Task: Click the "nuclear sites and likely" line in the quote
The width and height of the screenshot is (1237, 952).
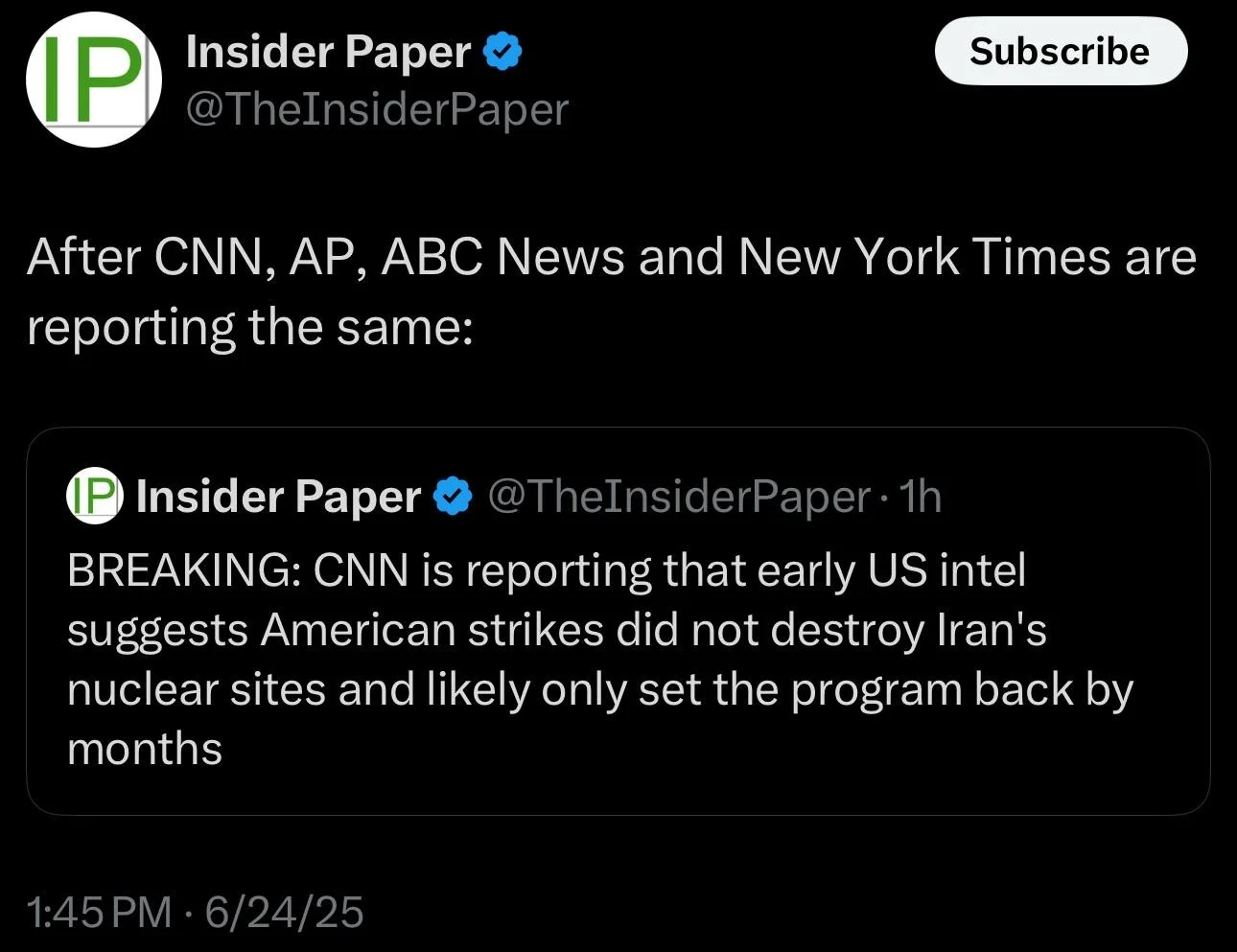Action: tap(297, 689)
